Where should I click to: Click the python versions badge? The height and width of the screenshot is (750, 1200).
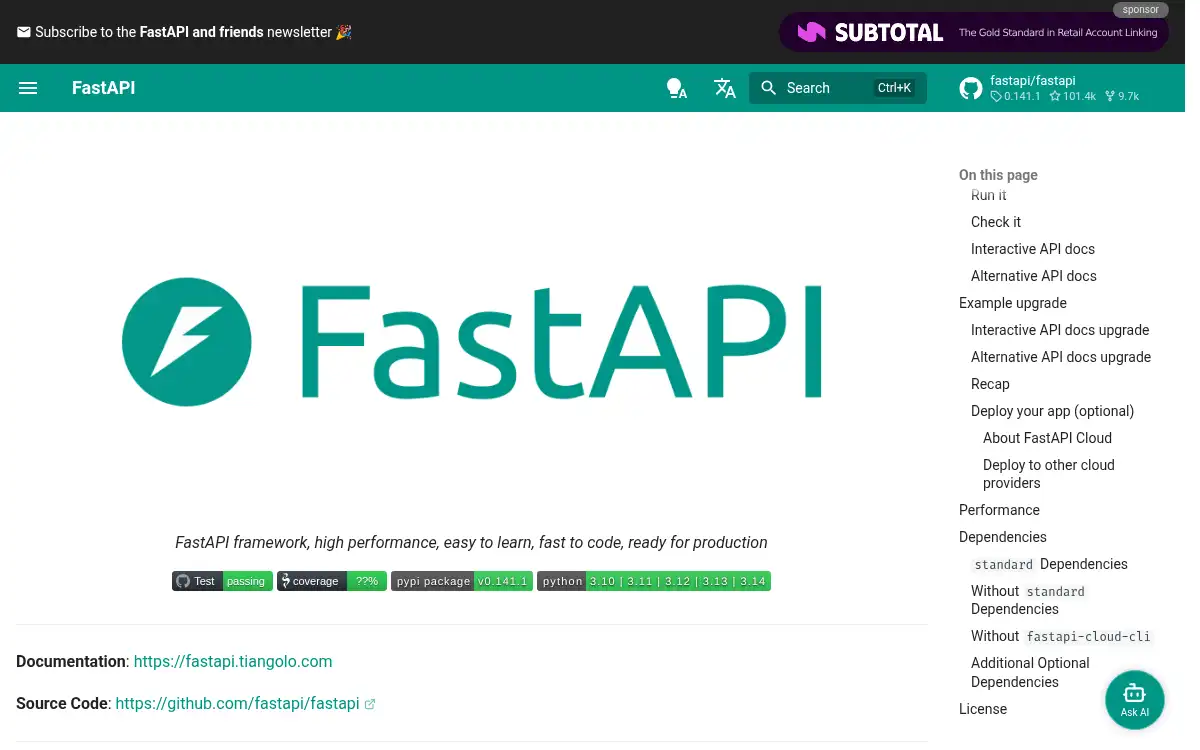coord(654,581)
